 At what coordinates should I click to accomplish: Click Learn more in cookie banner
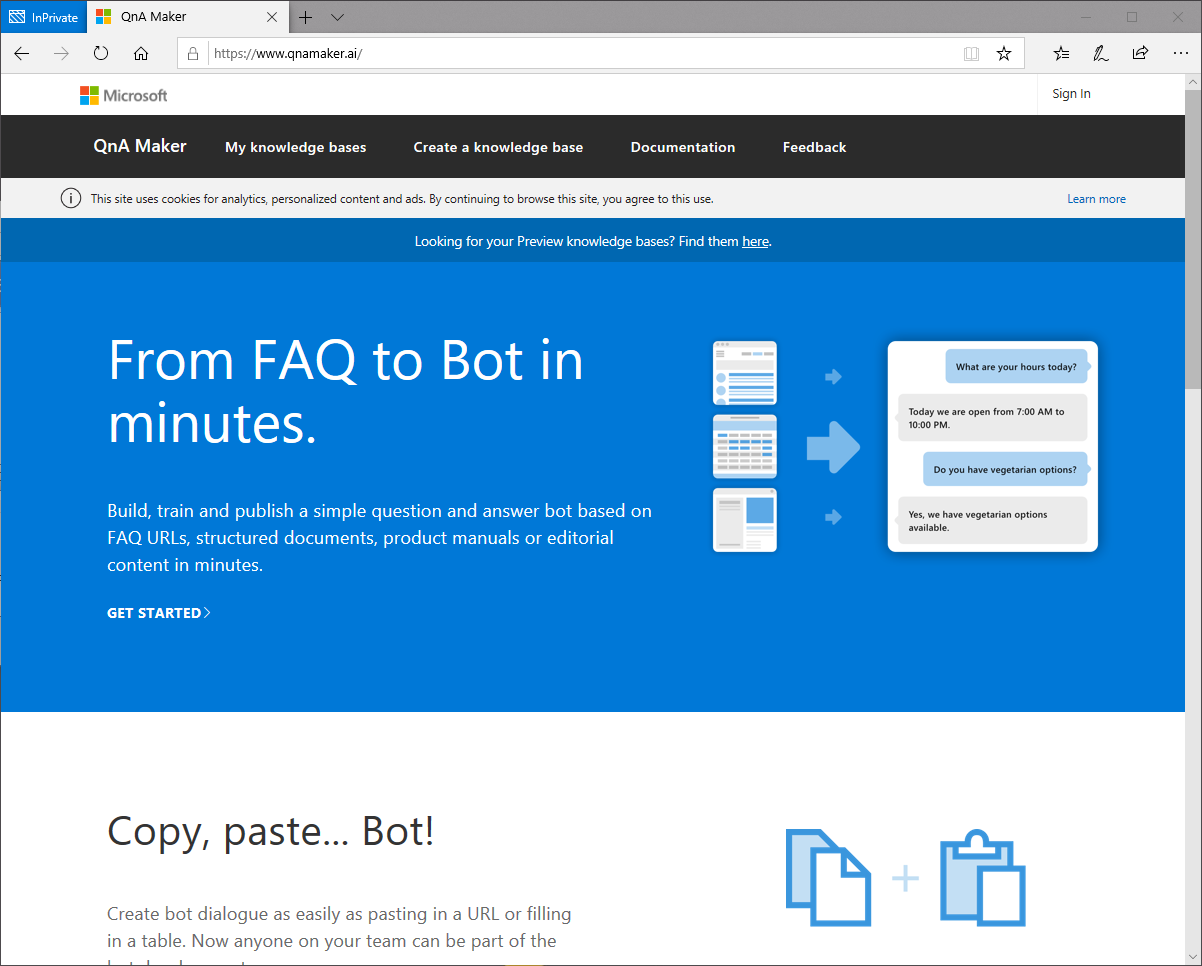pos(1096,199)
